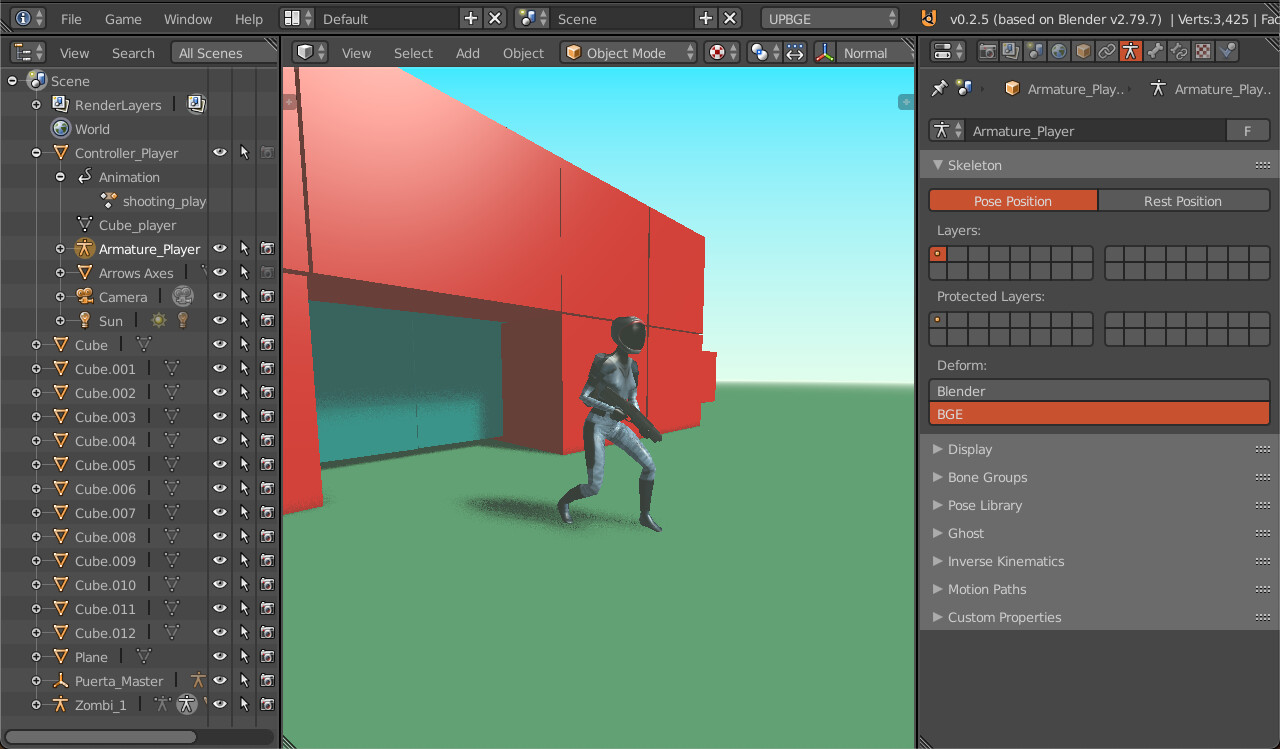Screen dimensions: 1280x749
Task: Click the RenderLayers icon in outliner
Action: [x=61, y=104]
